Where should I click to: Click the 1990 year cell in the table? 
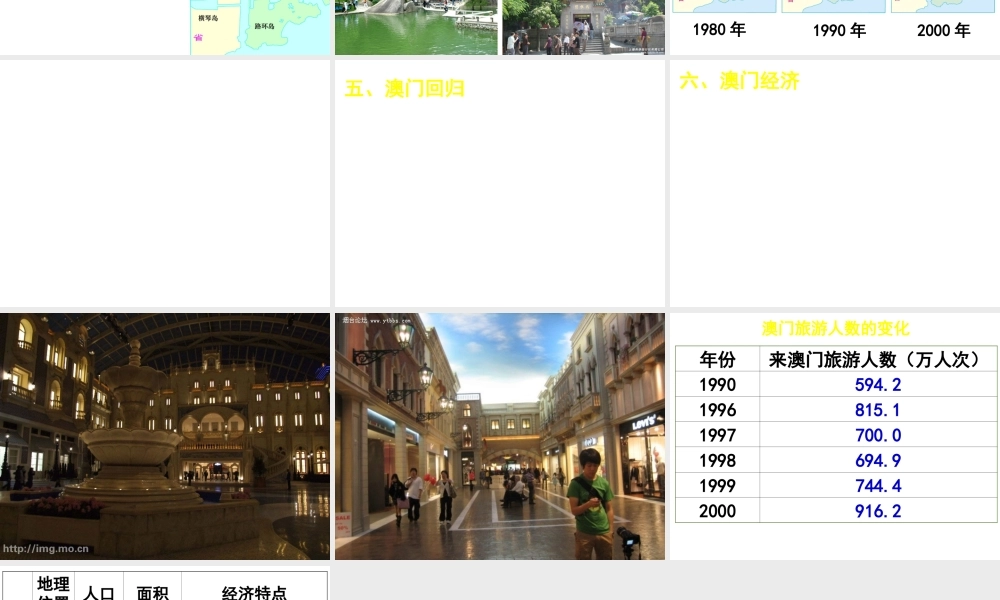tap(717, 384)
